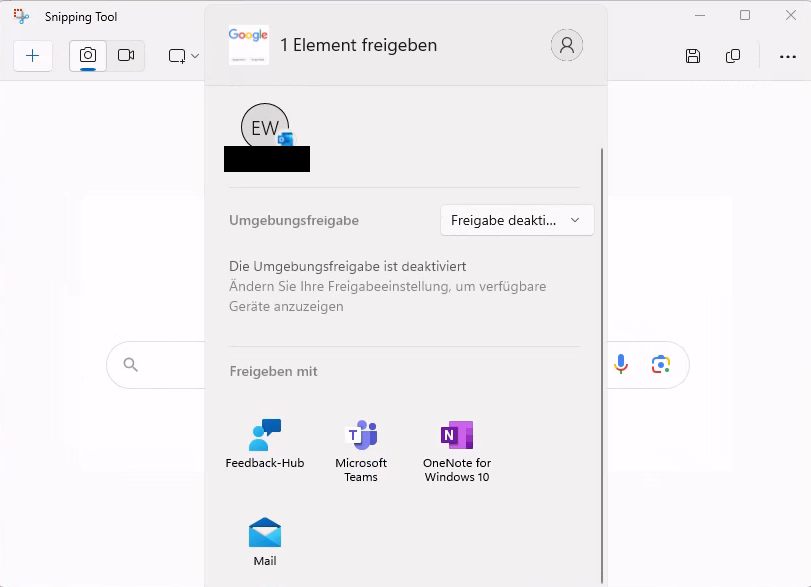811x587 pixels.
Task: Click the Google search magnifier icon
Action: pyautogui.click(x=130, y=365)
